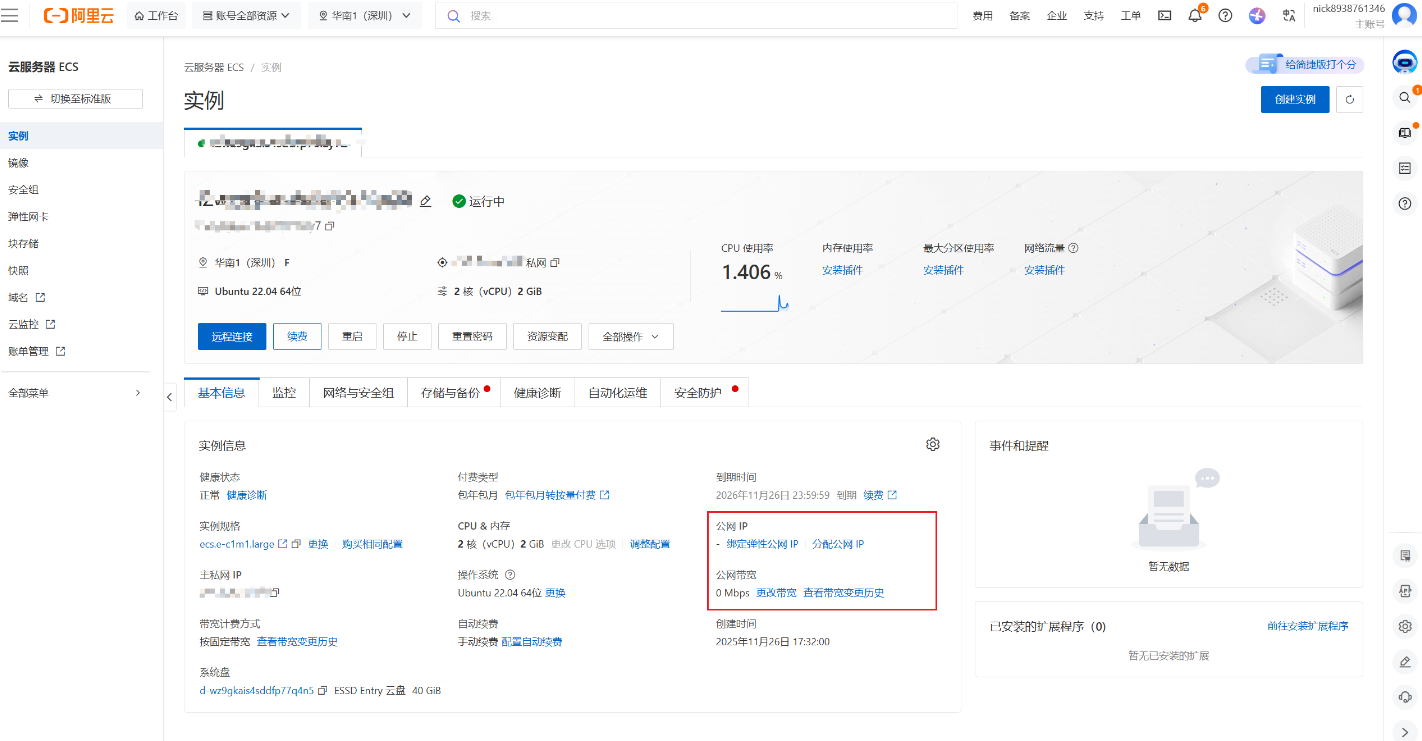Open the robot assistant in right sidebar

[1404, 62]
